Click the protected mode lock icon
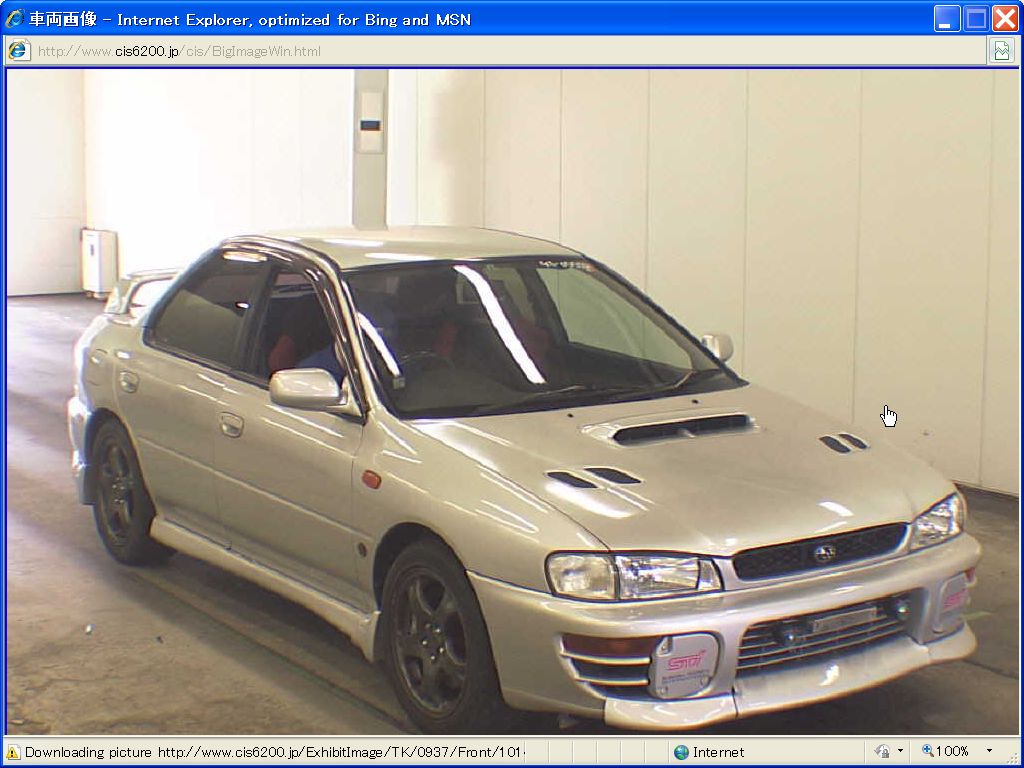The image size is (1024, 768). (881, 752)
